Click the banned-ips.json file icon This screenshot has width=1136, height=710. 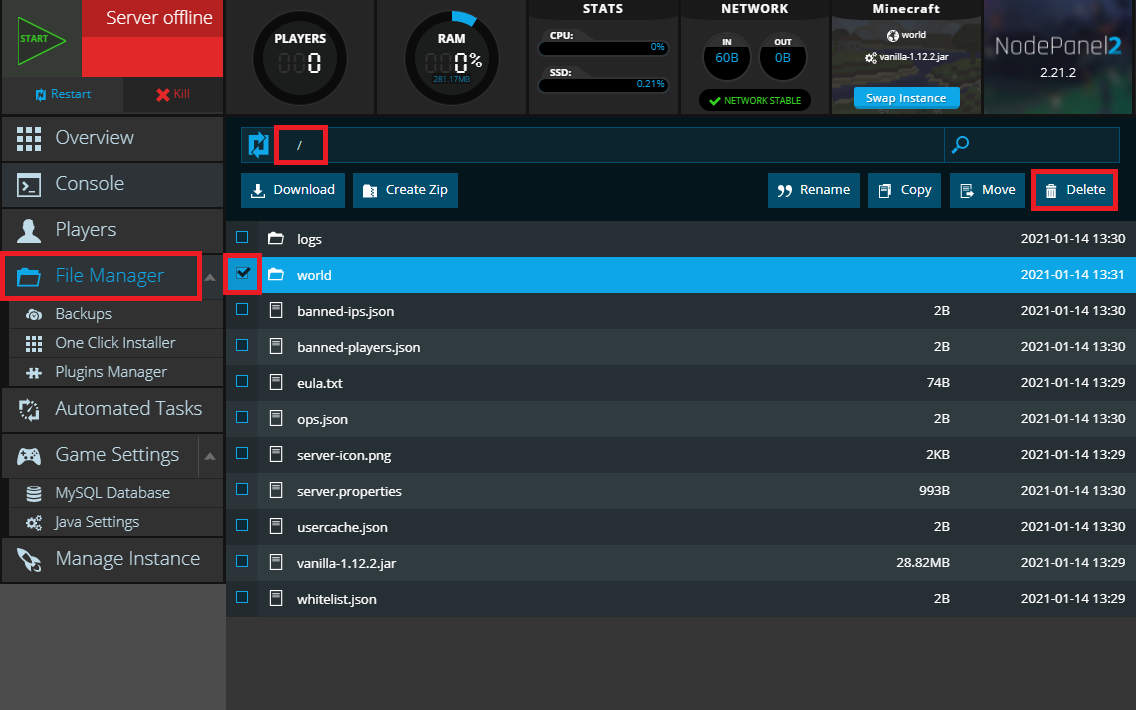(x=276, y=310)
